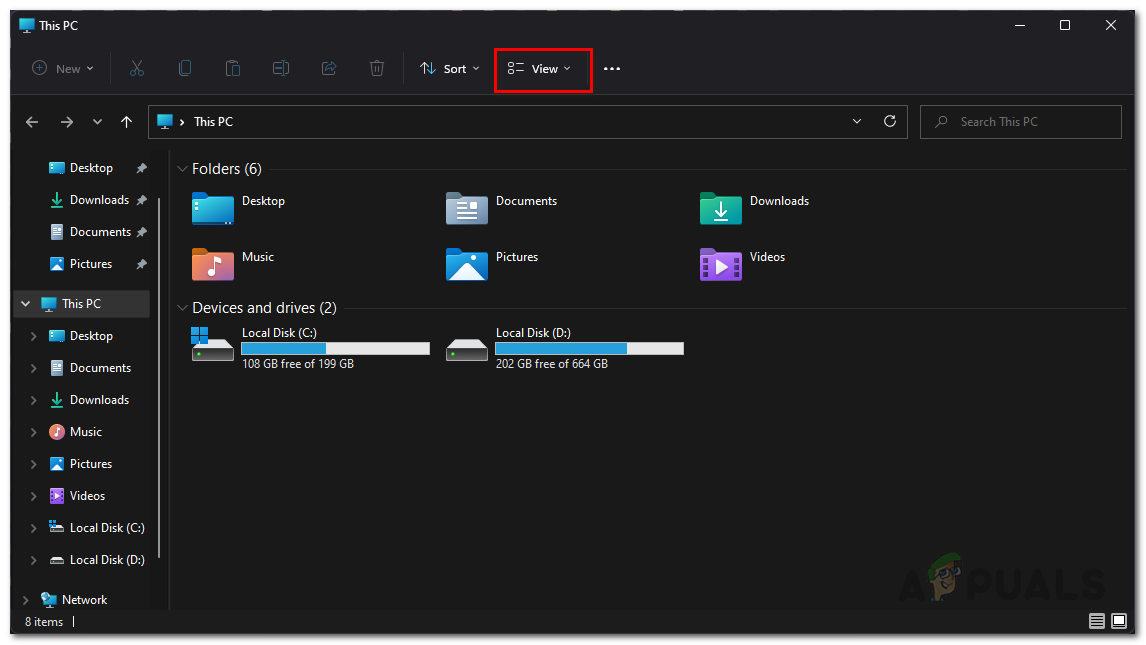Select pinned Downloads in Quick access

(98, 200)
